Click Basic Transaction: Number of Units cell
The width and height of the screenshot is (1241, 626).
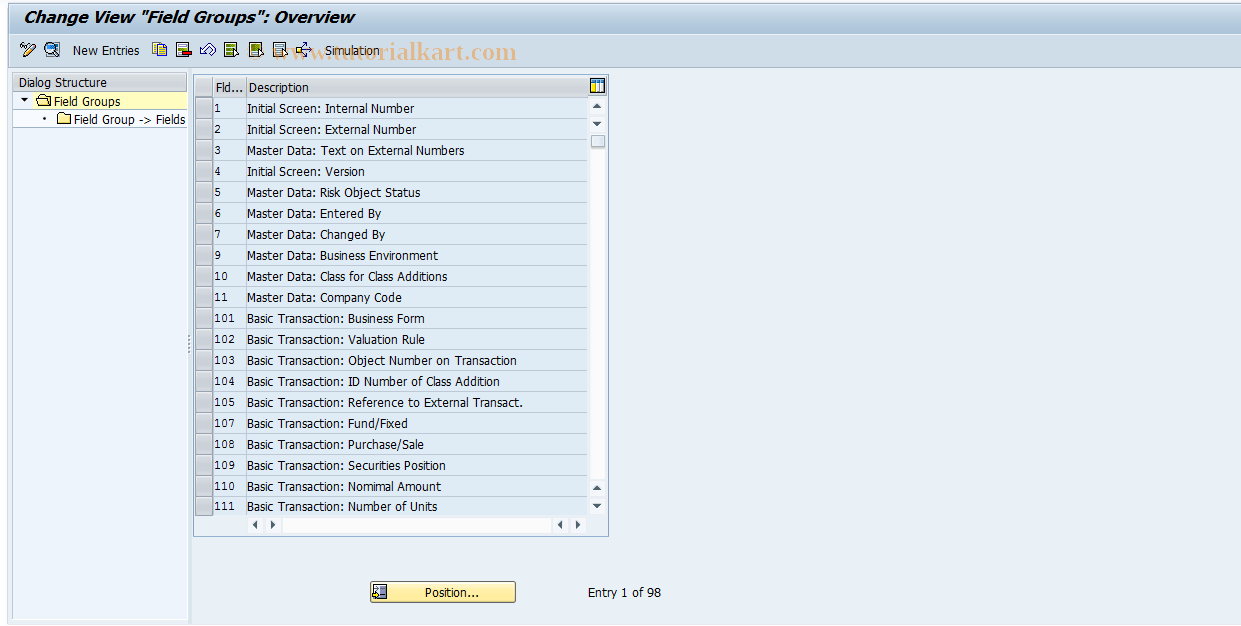(x=417, y=506)
